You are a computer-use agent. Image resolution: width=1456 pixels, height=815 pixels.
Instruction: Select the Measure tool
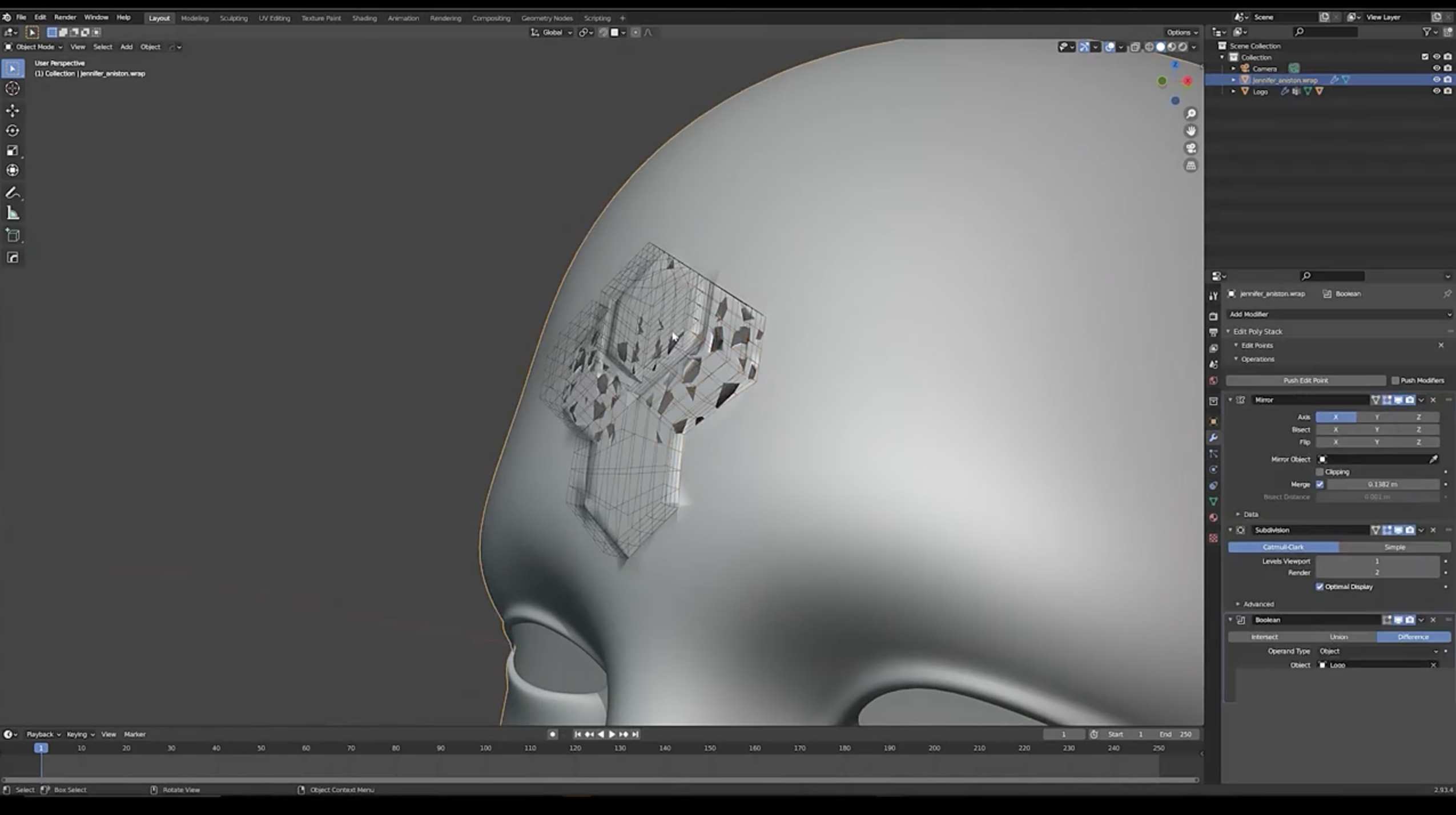pos(13,213)
